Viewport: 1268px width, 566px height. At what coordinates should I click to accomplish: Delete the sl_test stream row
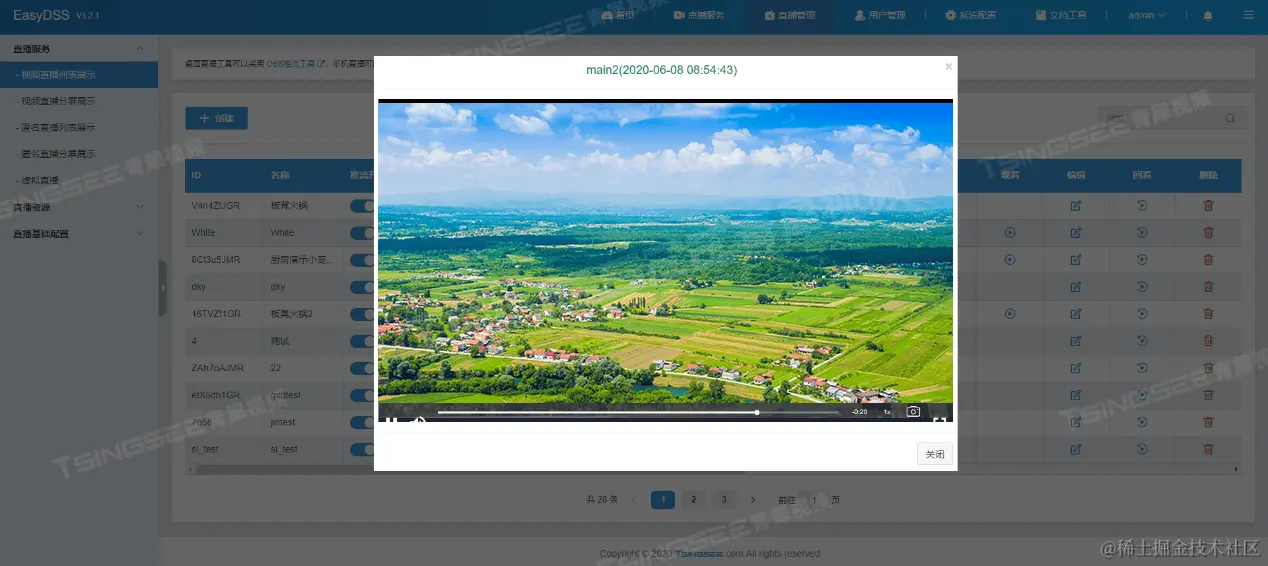[x=1208, y=449]
